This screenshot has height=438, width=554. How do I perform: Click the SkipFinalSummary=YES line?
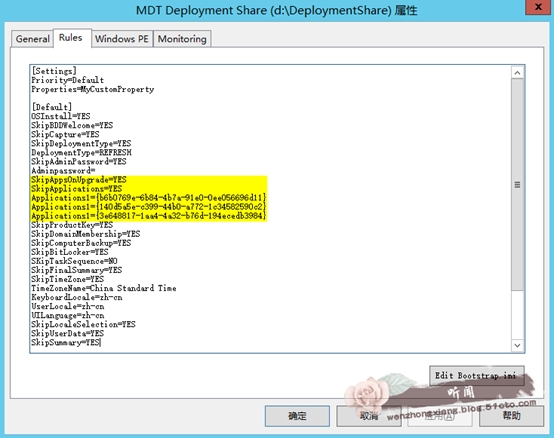click(77, 270)
